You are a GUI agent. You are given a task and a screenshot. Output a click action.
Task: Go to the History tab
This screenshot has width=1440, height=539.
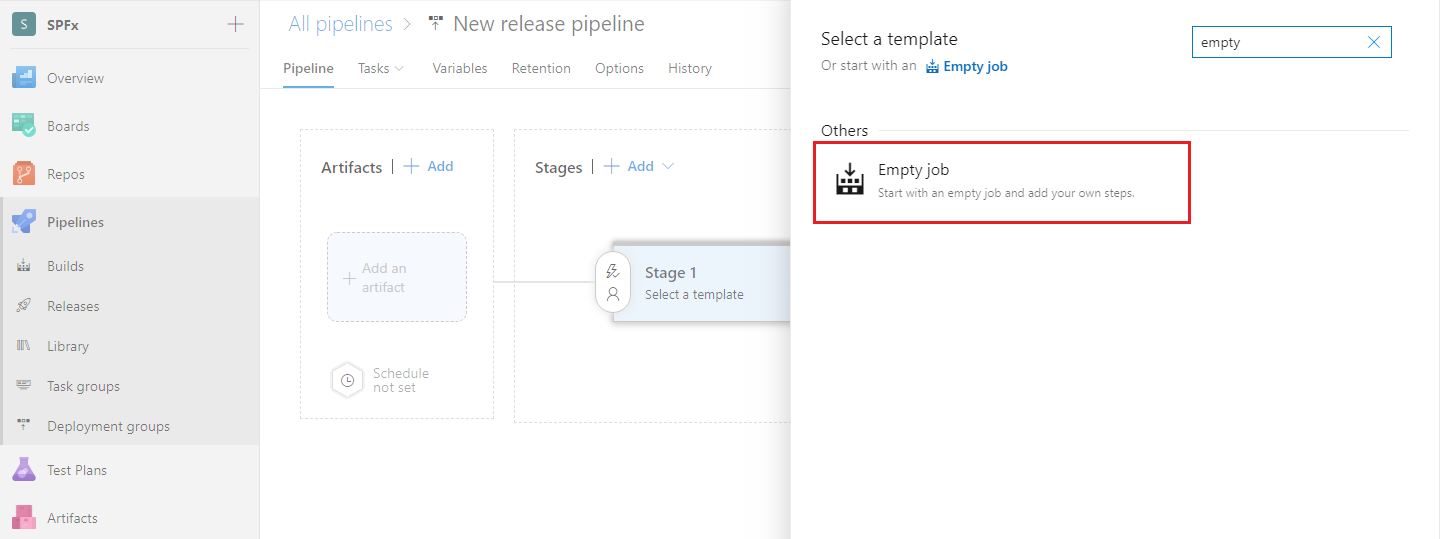coord(689,68)
